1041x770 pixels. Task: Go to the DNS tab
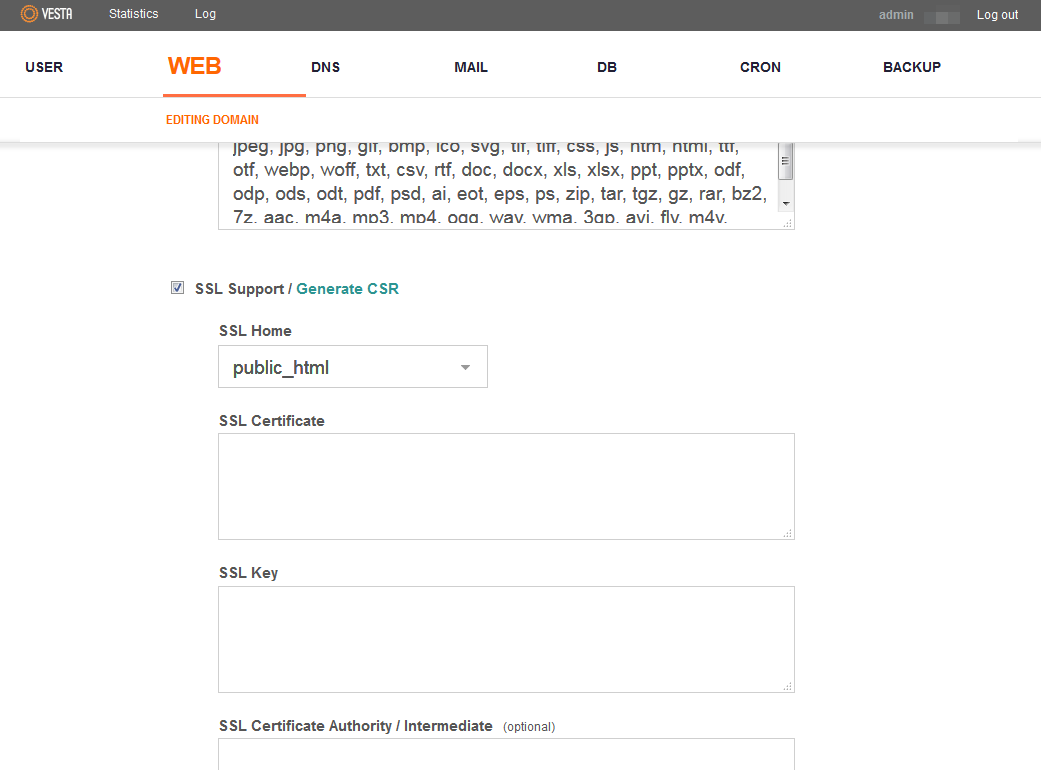[x=325, y=67]
